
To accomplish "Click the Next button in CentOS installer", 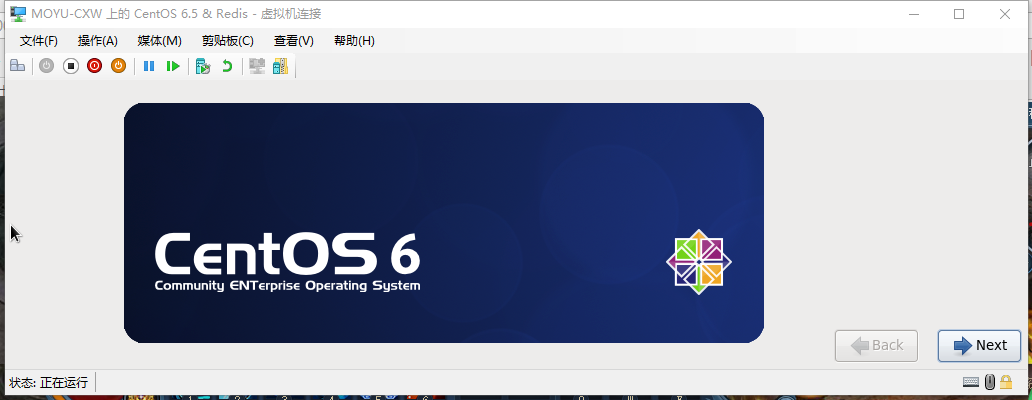I will tap(979, 345).
